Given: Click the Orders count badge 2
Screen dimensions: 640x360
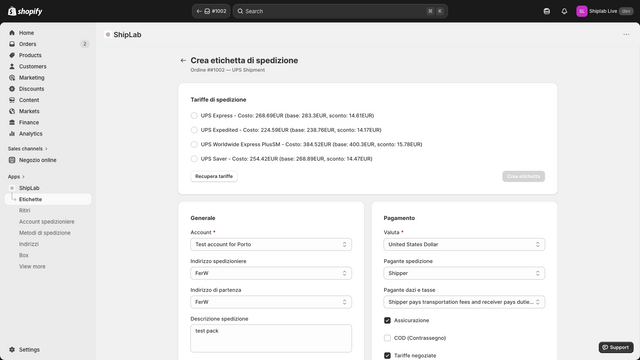Looking at the screenshot, I should click(x=84, y=44).
